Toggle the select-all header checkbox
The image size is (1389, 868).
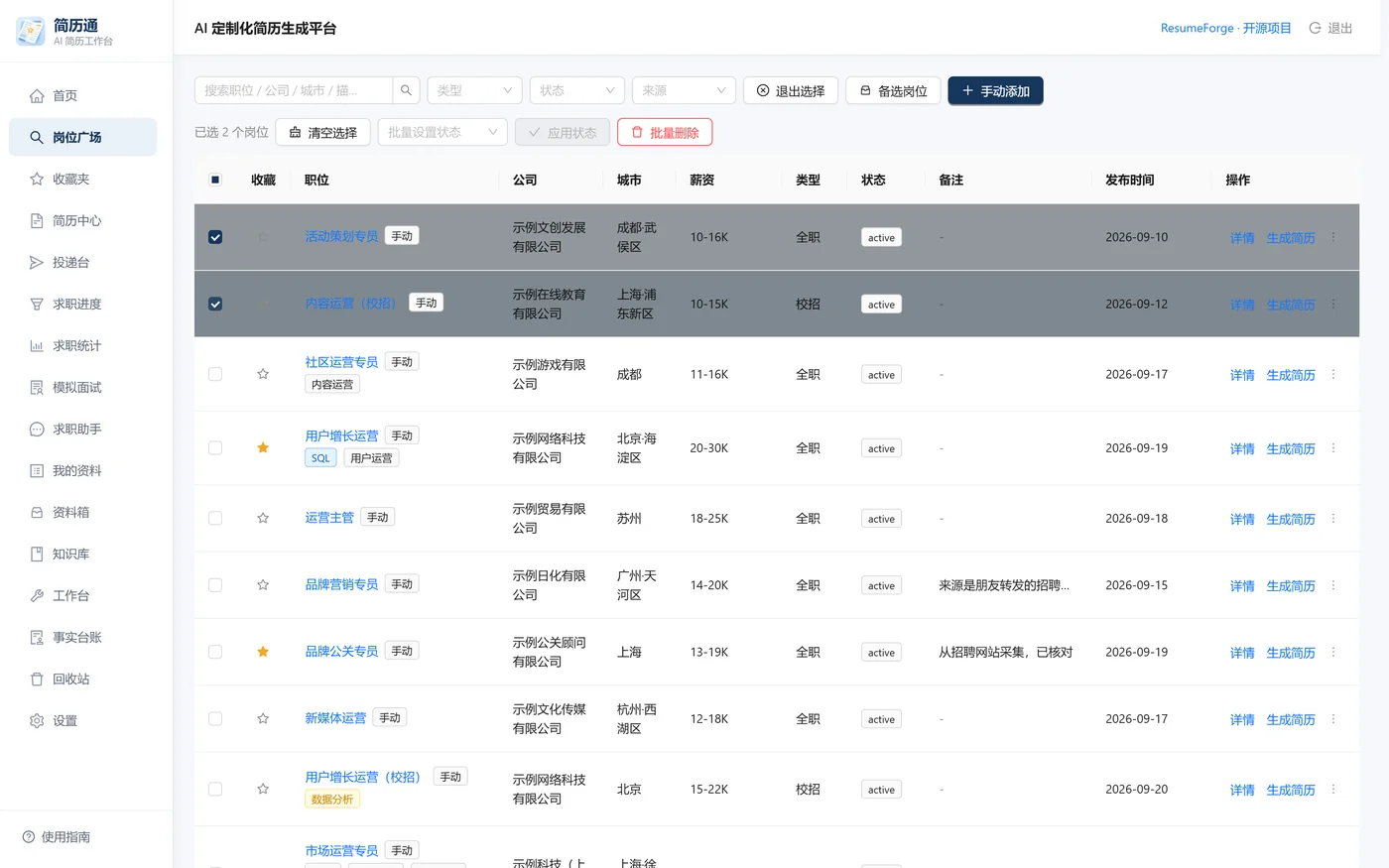coord(215,180)
